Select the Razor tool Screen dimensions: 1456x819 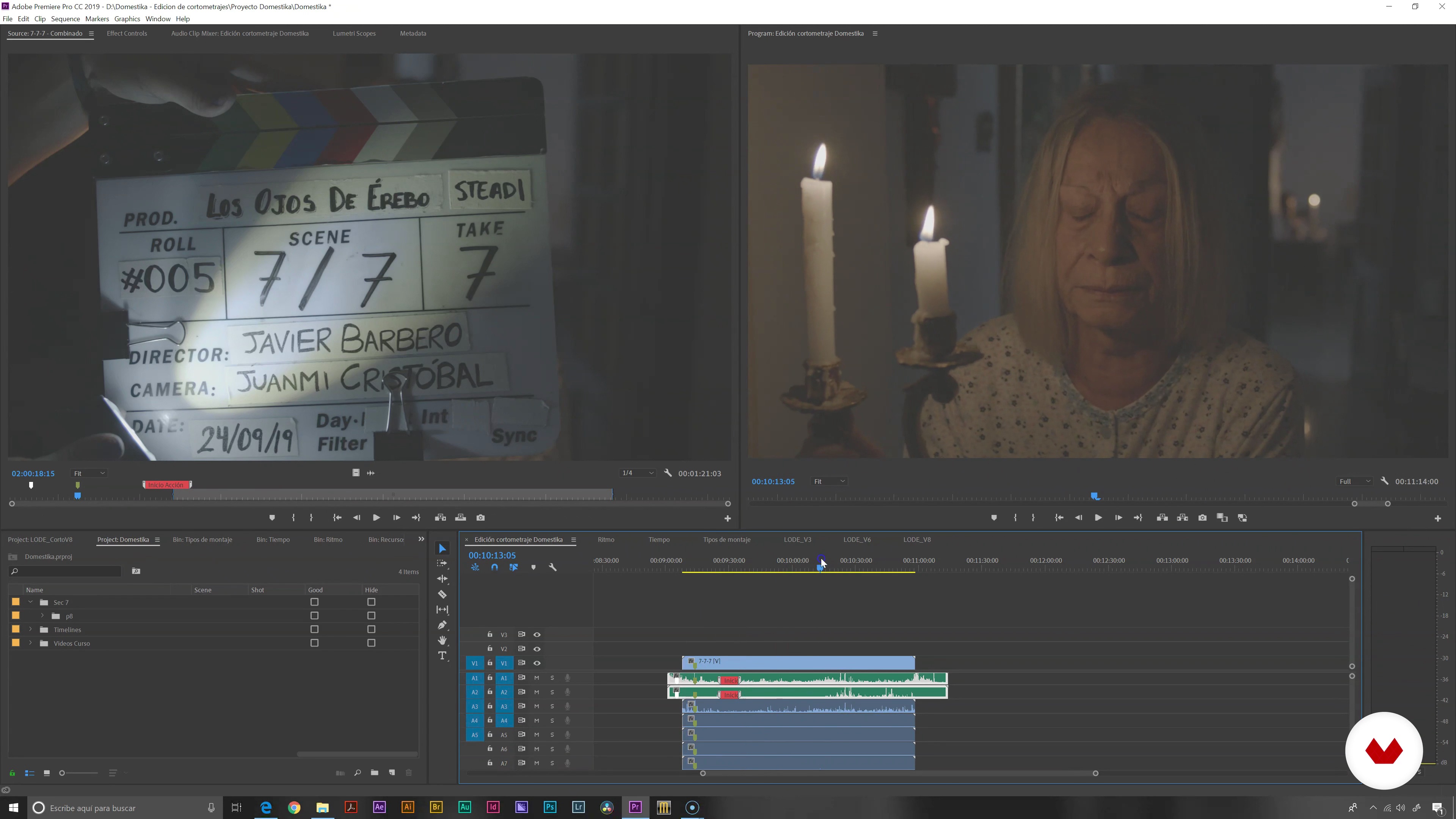[442, 594]
